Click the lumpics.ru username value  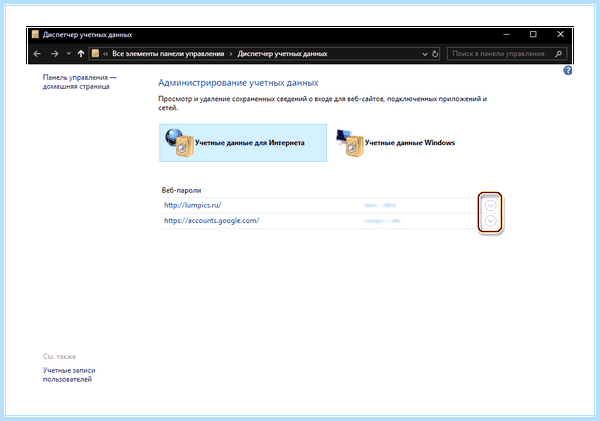[380, 206]
